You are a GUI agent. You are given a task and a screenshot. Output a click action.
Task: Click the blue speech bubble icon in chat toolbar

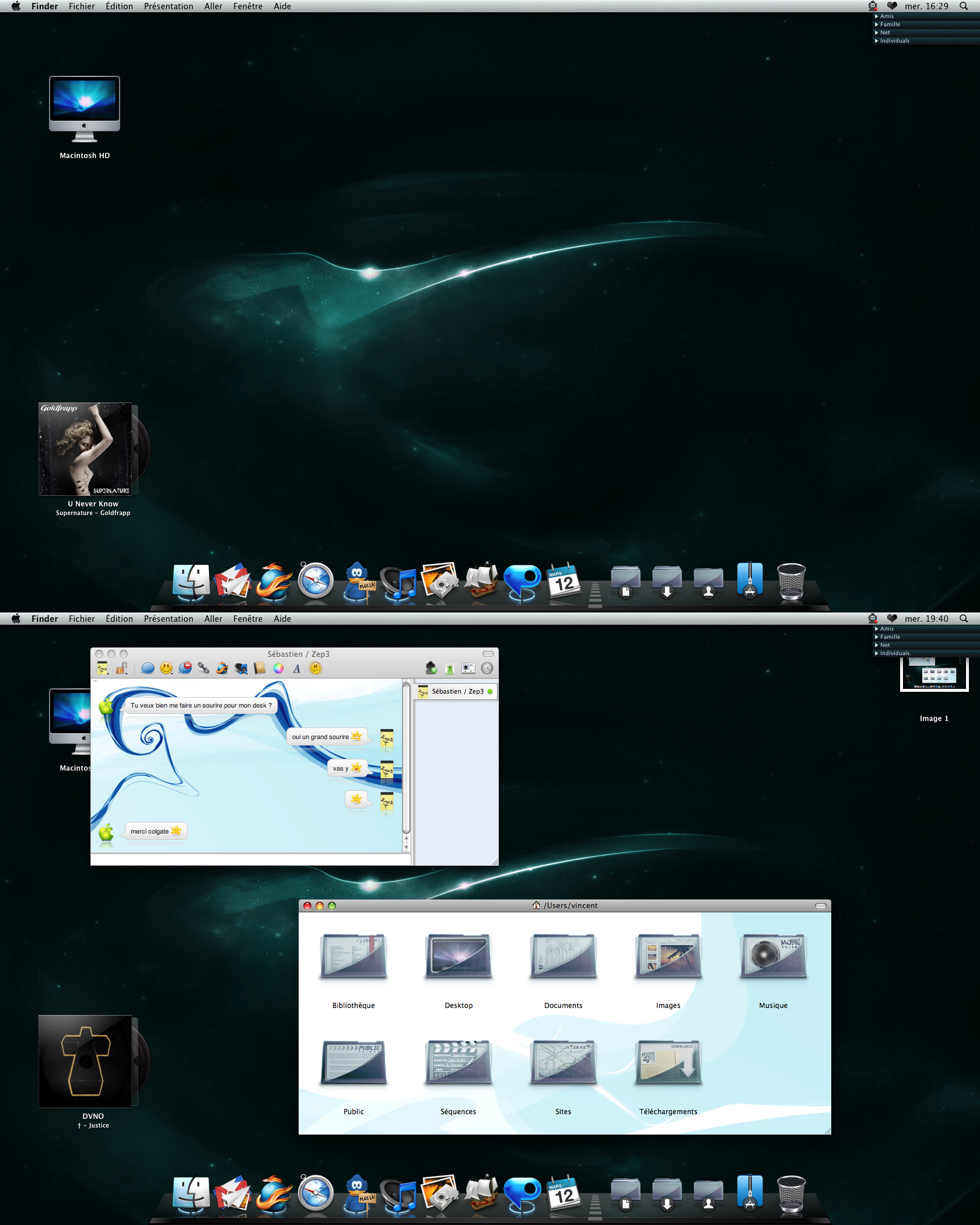click(148, 668)
